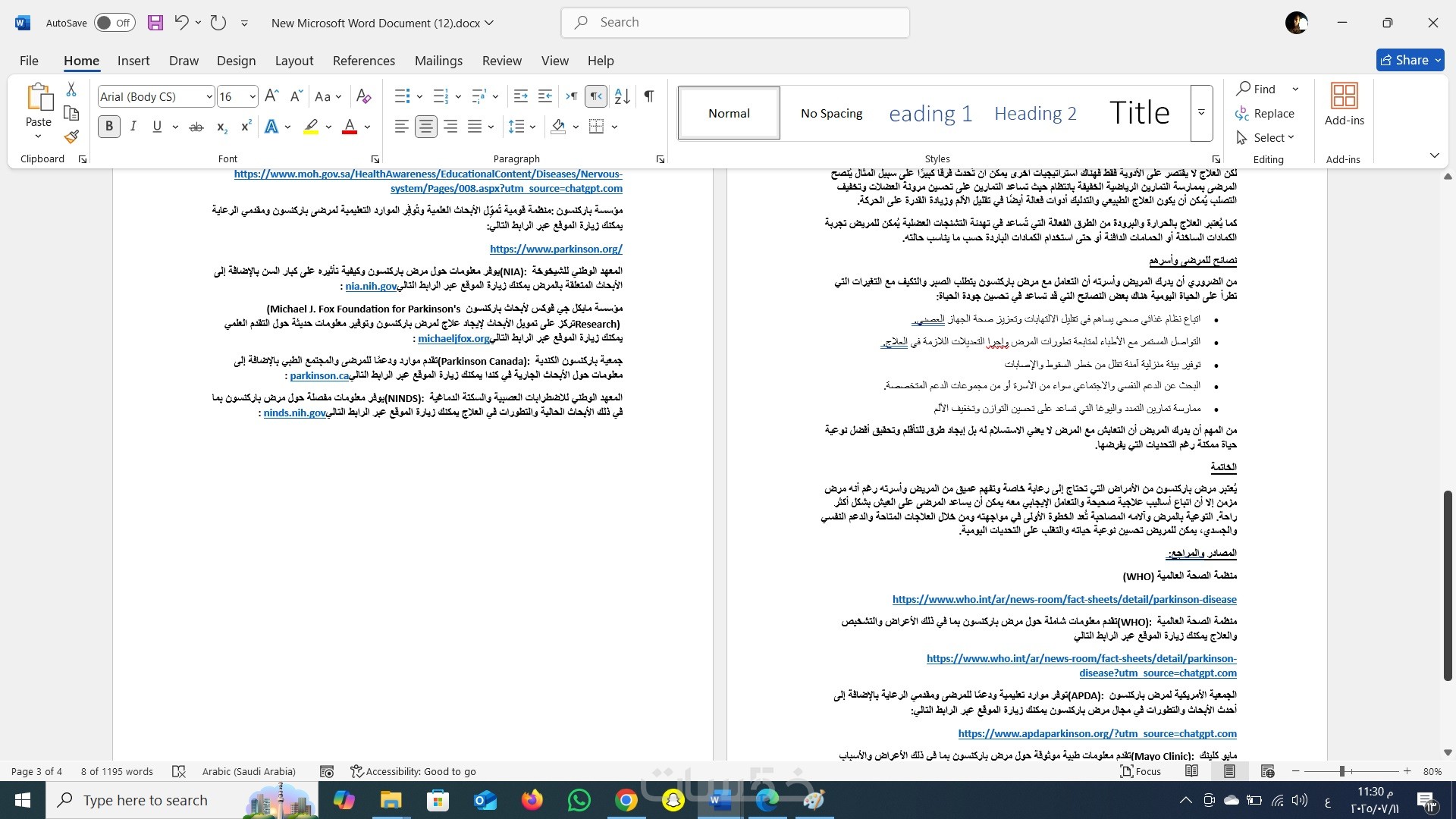1456x819 pixels.
Task: Click the Save disk icon
Action: point(155,23)
